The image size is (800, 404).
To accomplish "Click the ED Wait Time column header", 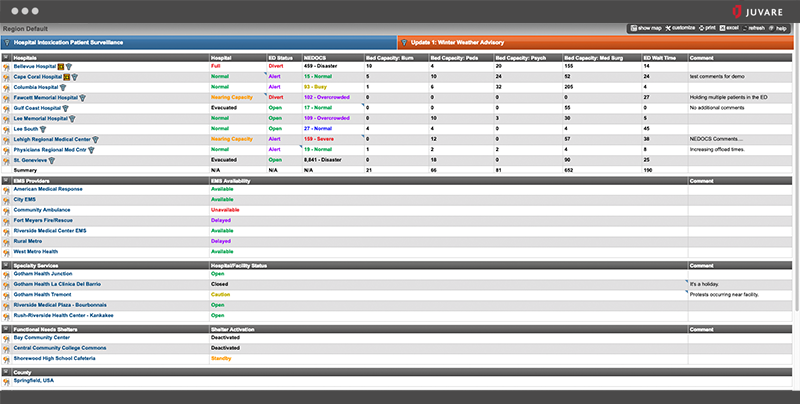I will click(664, 58).
